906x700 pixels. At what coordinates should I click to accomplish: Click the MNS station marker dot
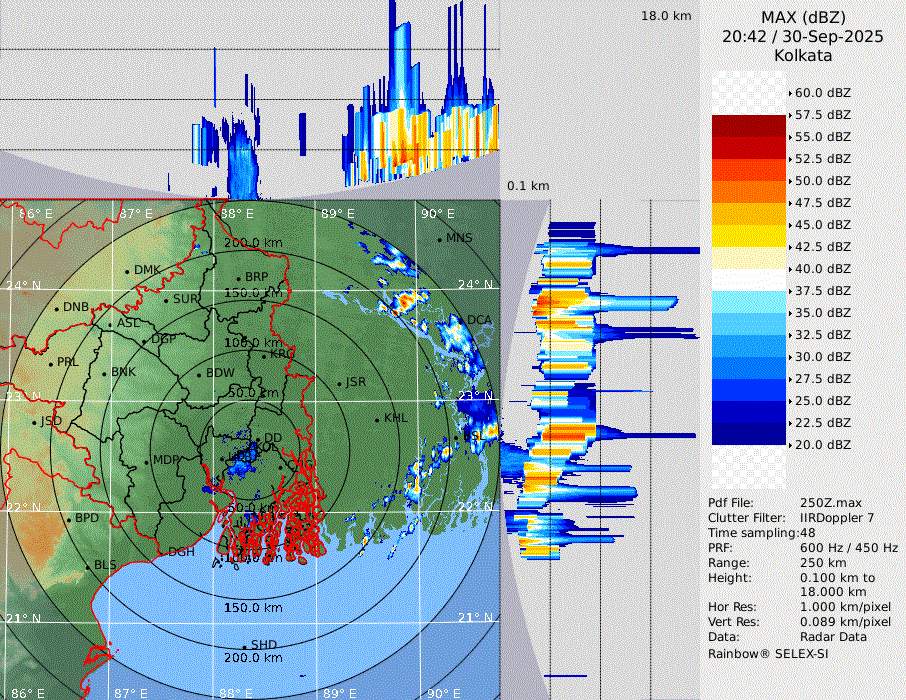point(440,239)
